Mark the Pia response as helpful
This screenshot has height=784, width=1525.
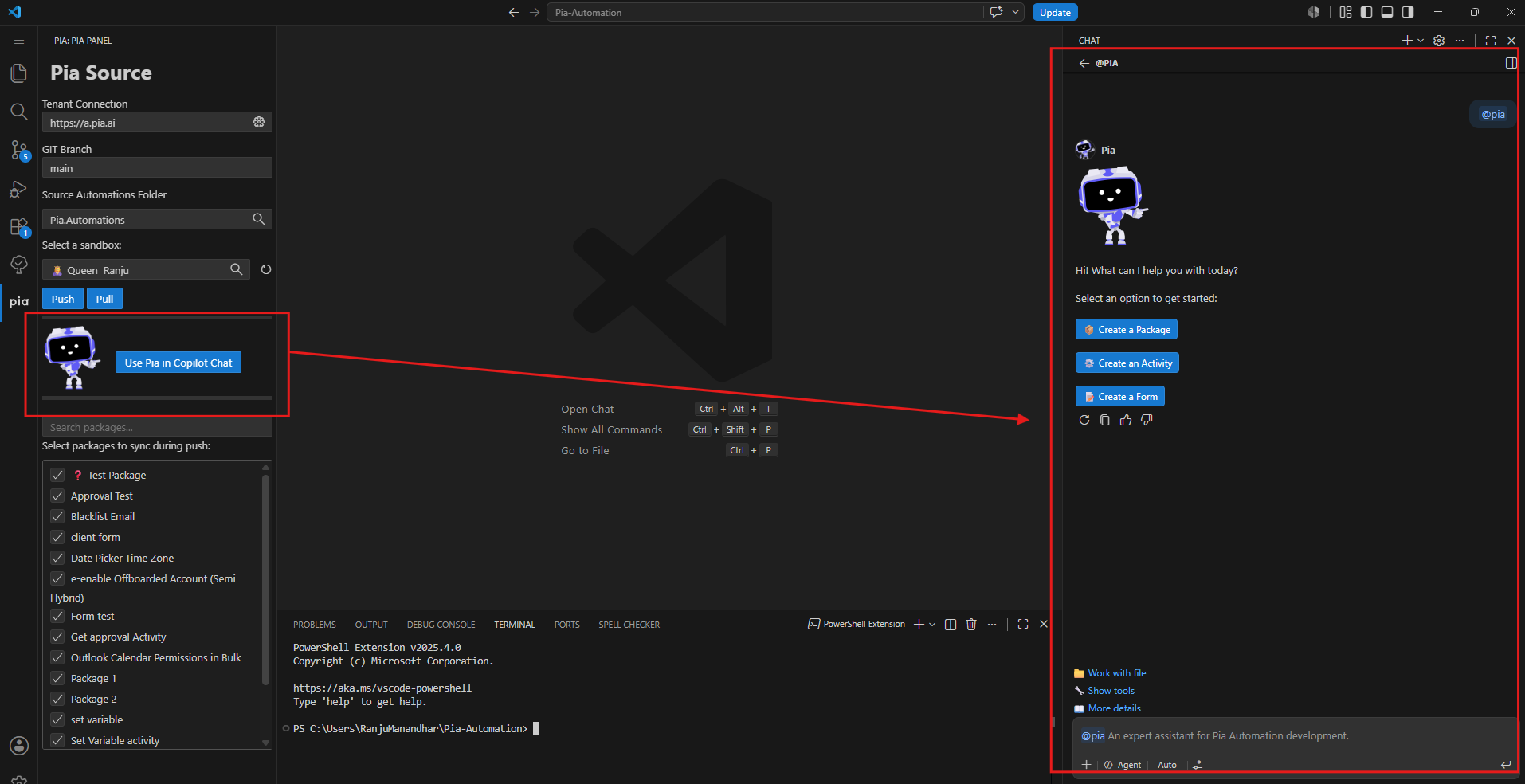tap(1126, 420)
